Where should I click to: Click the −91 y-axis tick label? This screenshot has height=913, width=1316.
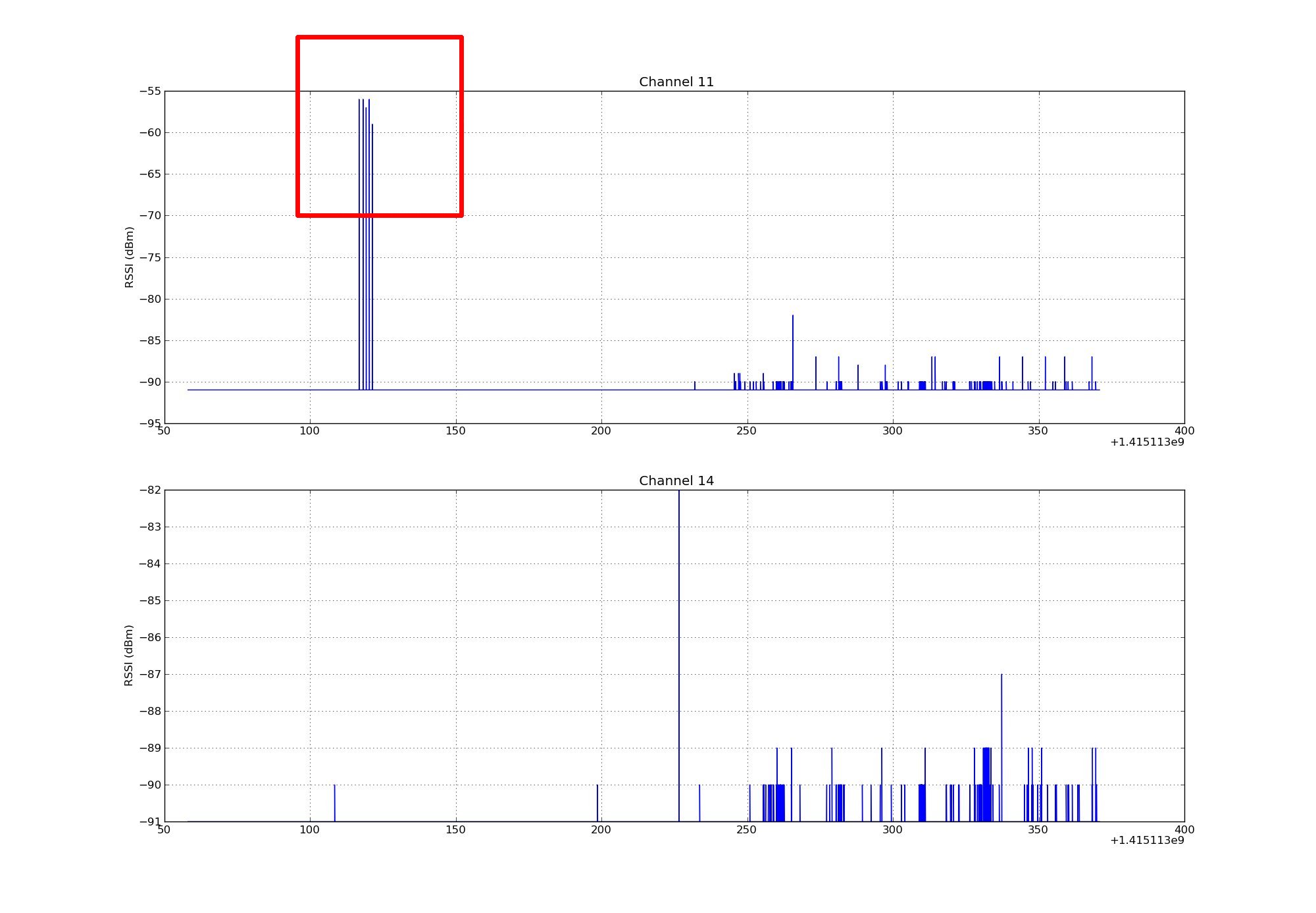click(x=150, y=822)
